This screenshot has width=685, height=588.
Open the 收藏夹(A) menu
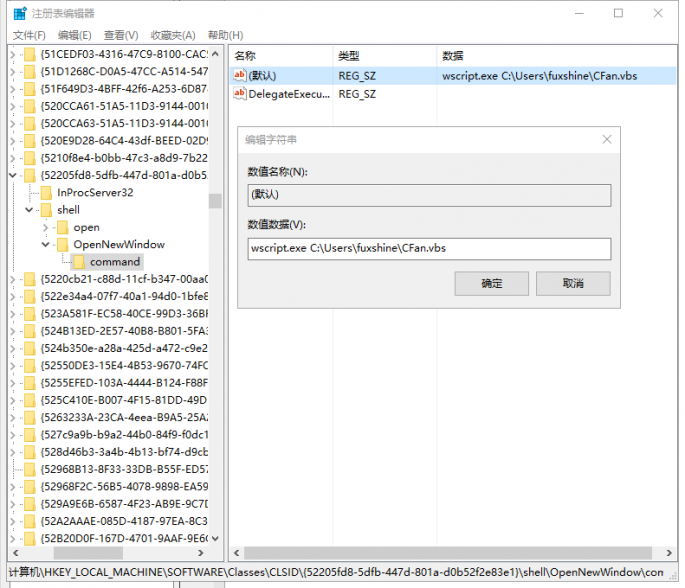coord(173,35)
